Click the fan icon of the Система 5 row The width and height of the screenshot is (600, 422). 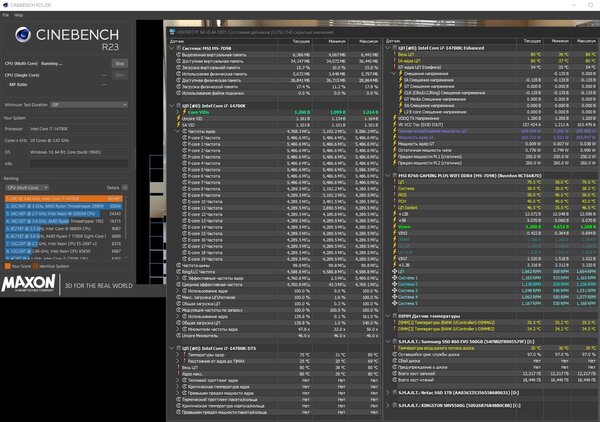click(395, 303)
